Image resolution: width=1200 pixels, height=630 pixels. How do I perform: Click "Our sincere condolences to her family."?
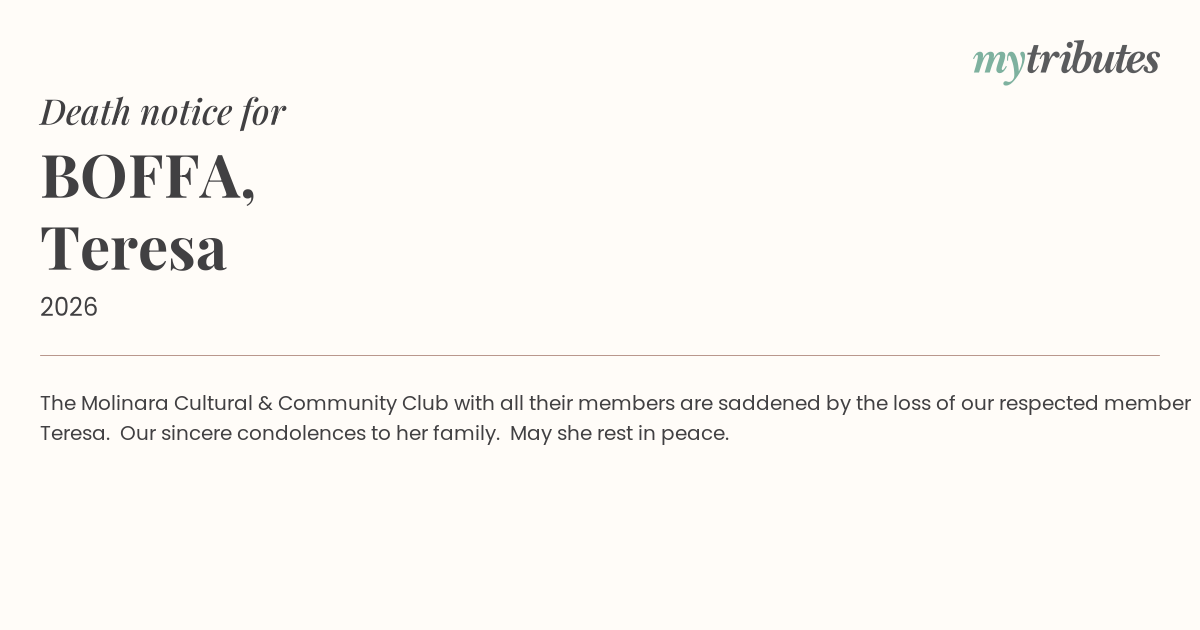tap(310, 434)
